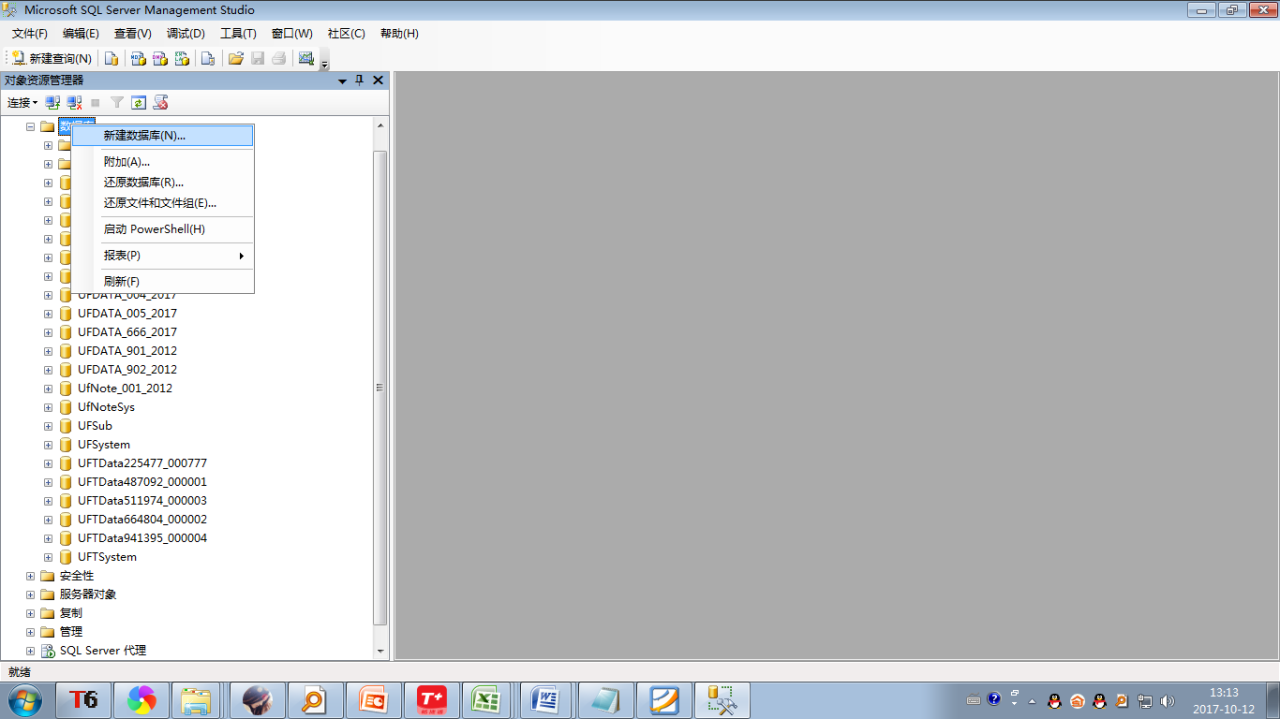Open Excel from the taskbar
1280x719 pixels.
coord(487,700)
